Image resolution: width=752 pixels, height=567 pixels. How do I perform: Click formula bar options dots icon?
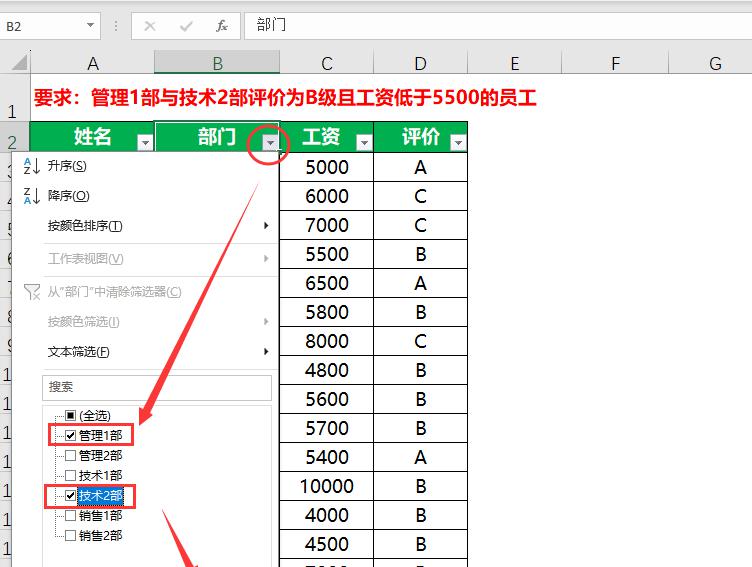coord(116,26)
